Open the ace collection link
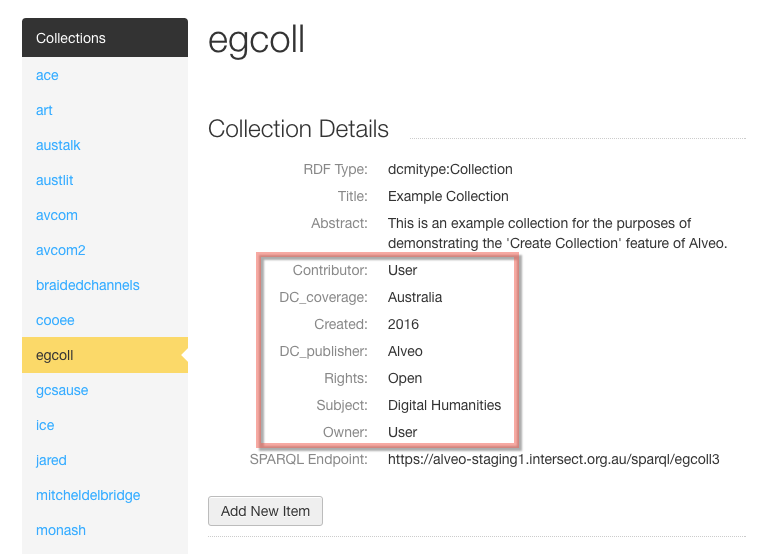The image size is (779, 554). (47, 76)
